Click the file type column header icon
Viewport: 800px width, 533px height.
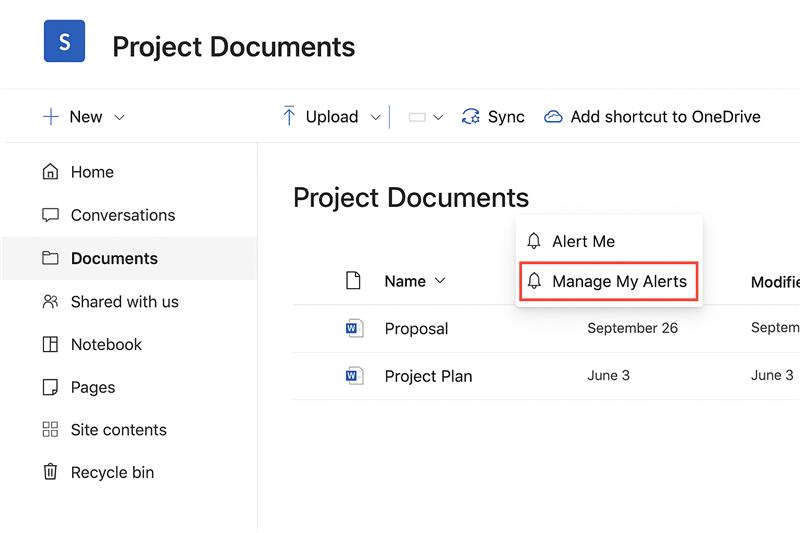(353, 281)
